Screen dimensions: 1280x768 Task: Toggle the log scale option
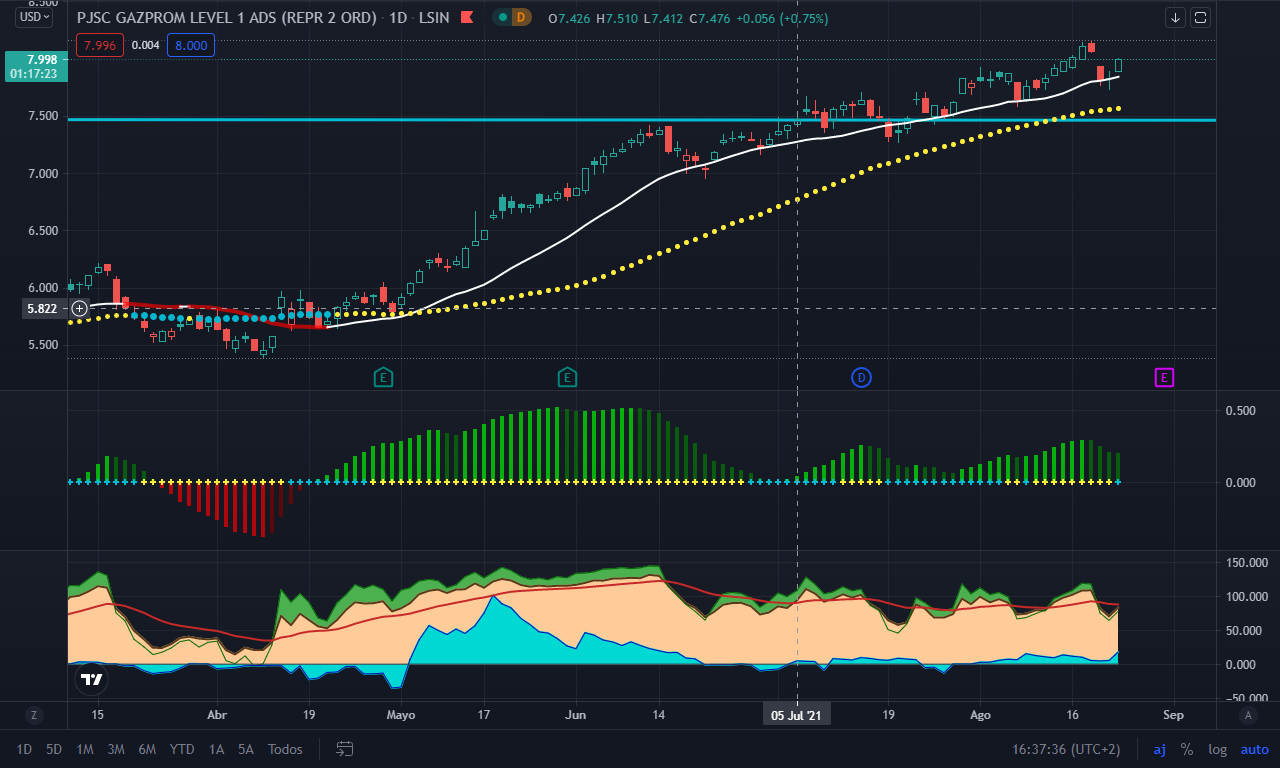pyautogui.click(x=1217, y=749)
